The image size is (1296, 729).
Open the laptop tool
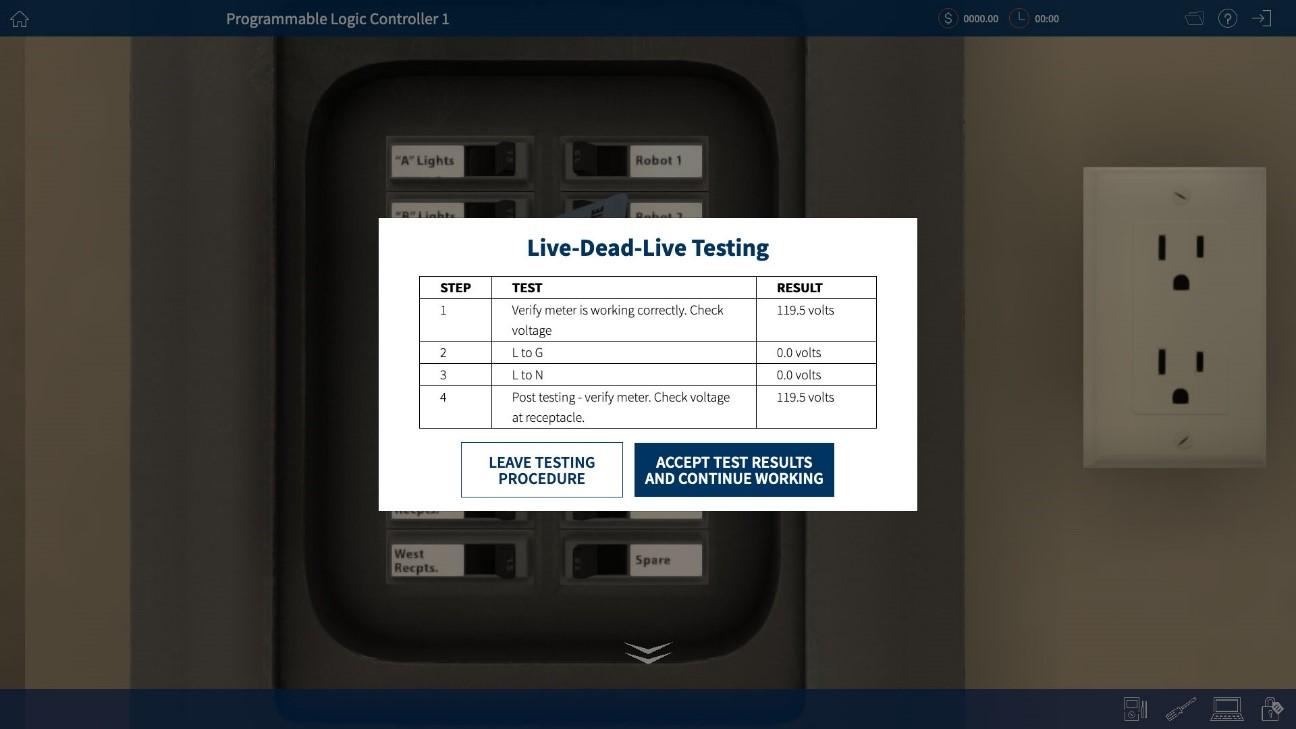[1228, 709]
